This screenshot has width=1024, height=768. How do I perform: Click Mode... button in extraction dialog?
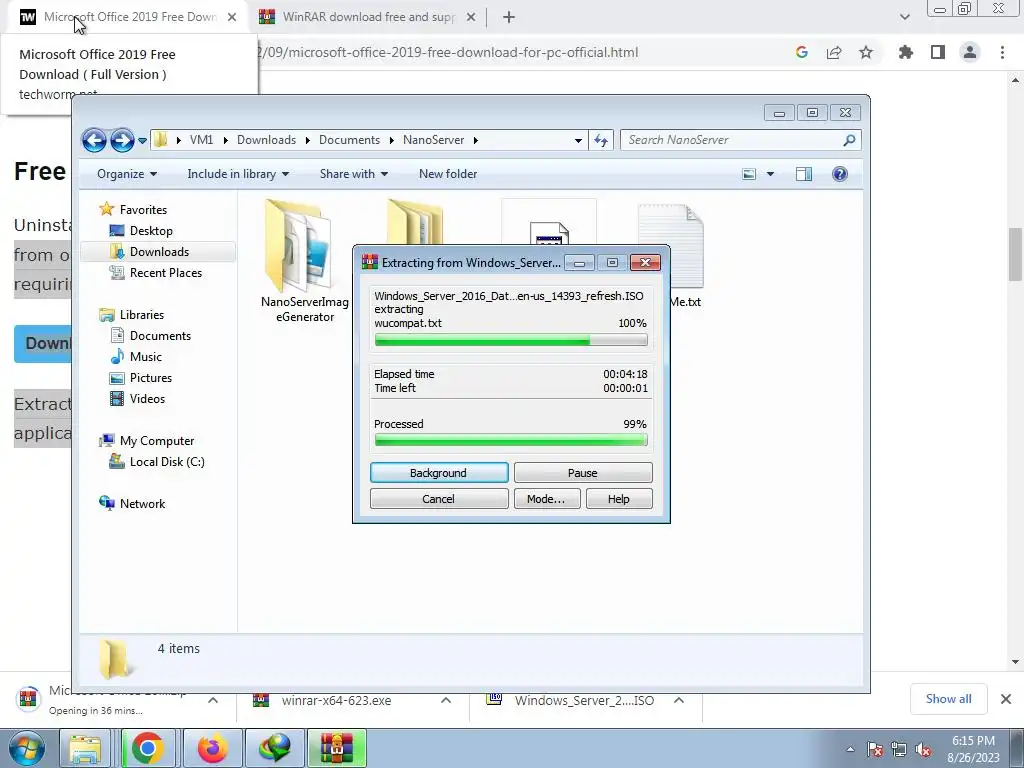click(546, 499)
